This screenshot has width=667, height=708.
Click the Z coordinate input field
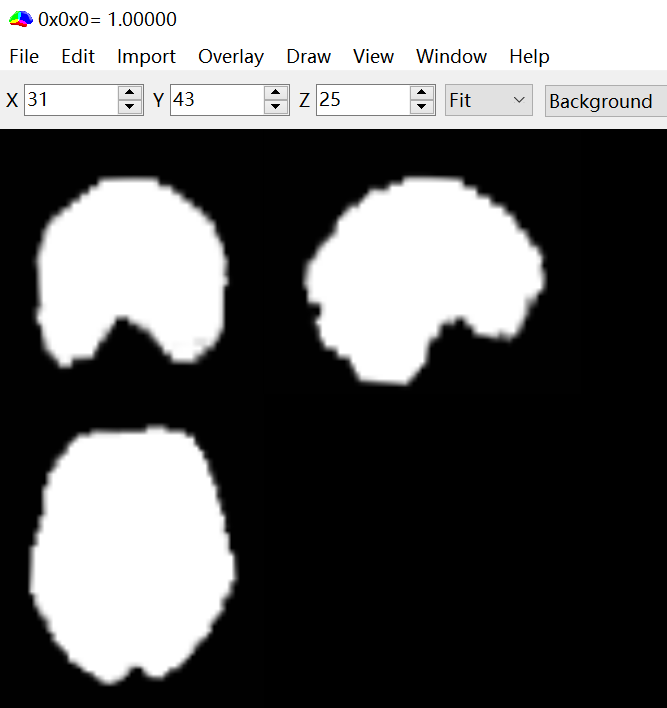click(x=363, y=100)
